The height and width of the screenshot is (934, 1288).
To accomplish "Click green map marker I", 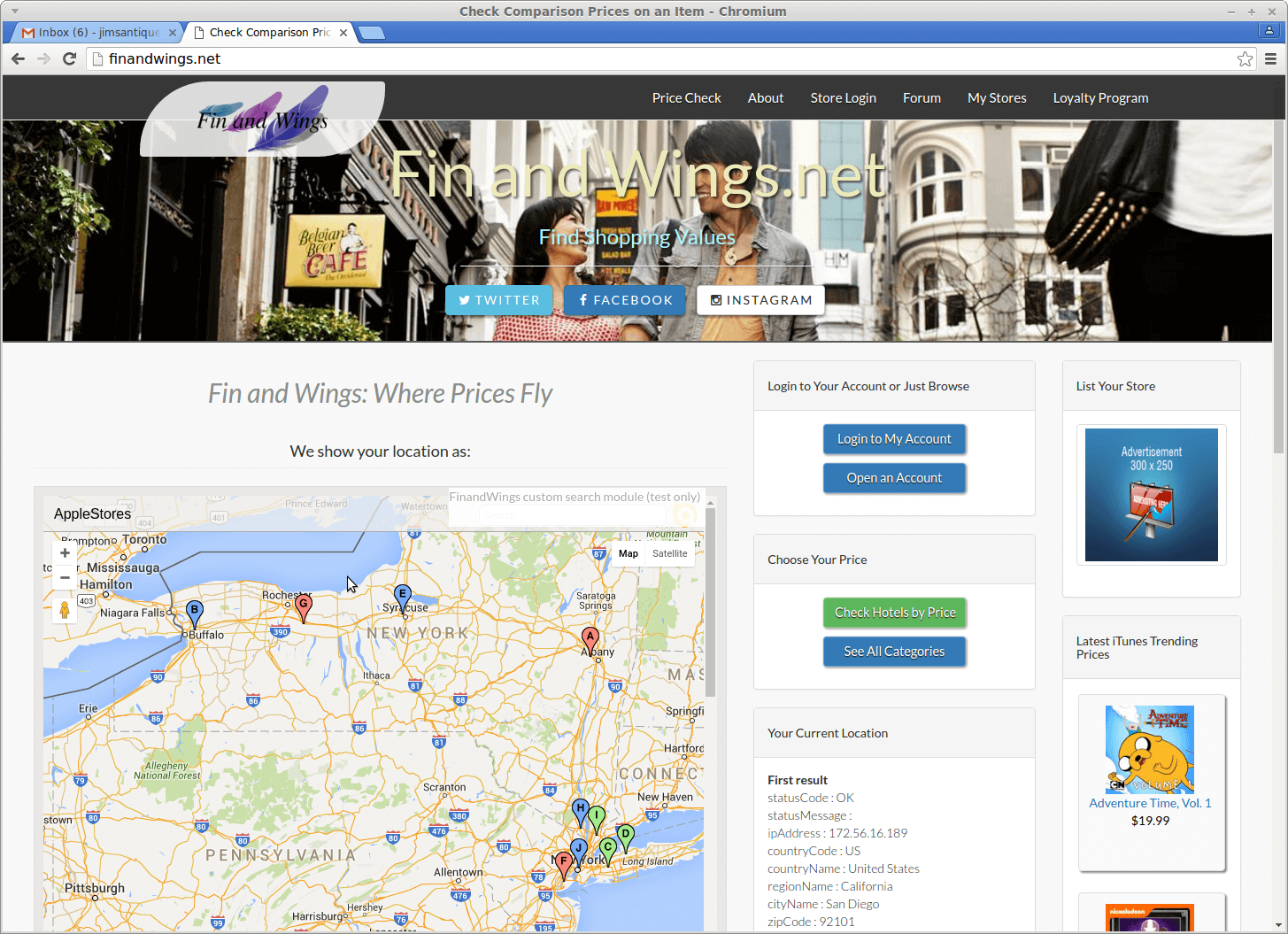I will pos(598,819).
